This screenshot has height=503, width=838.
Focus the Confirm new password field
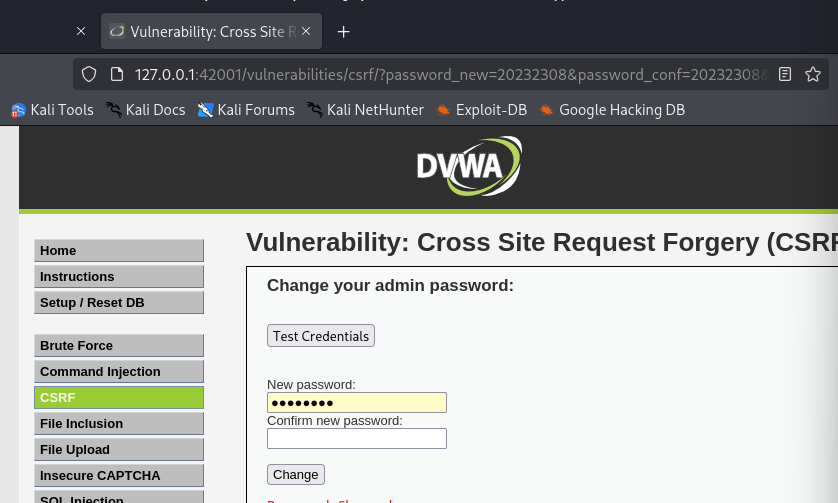357,438
